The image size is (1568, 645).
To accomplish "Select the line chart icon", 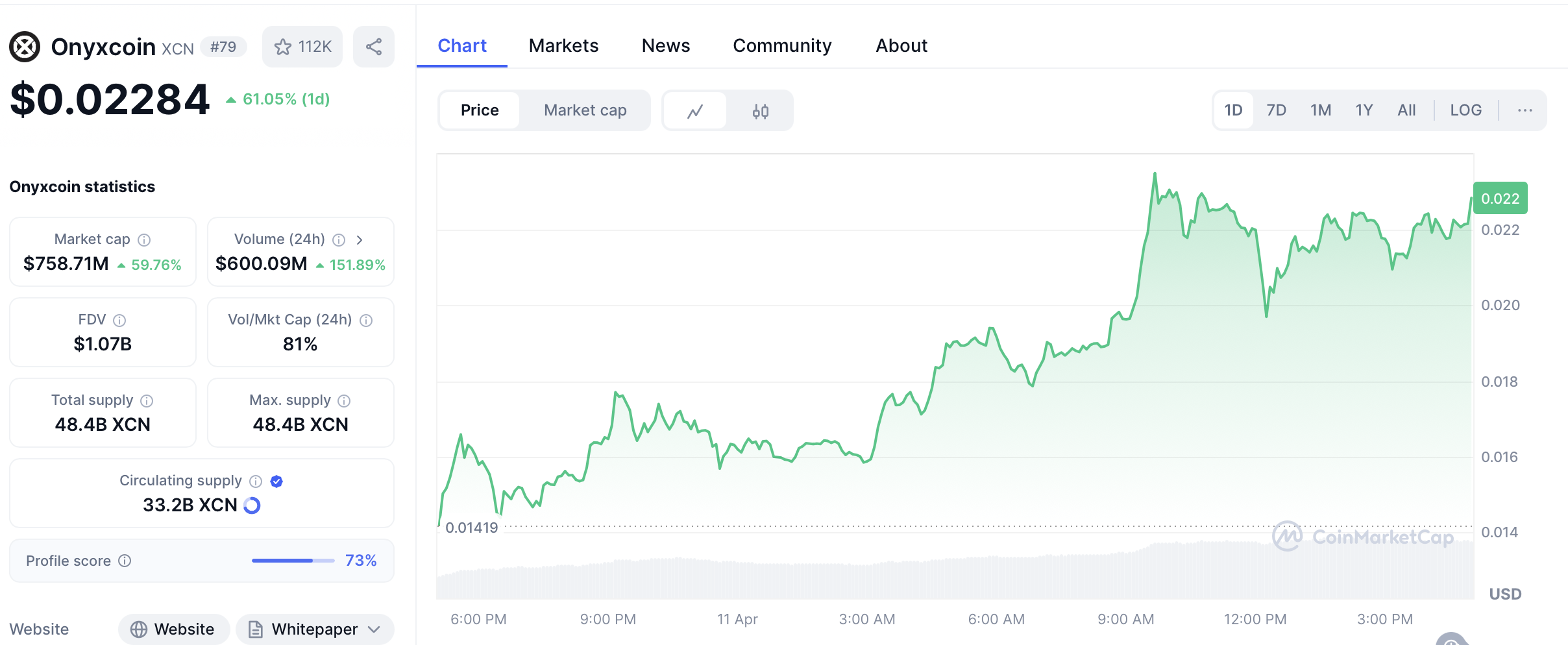I will coord(695,111).
